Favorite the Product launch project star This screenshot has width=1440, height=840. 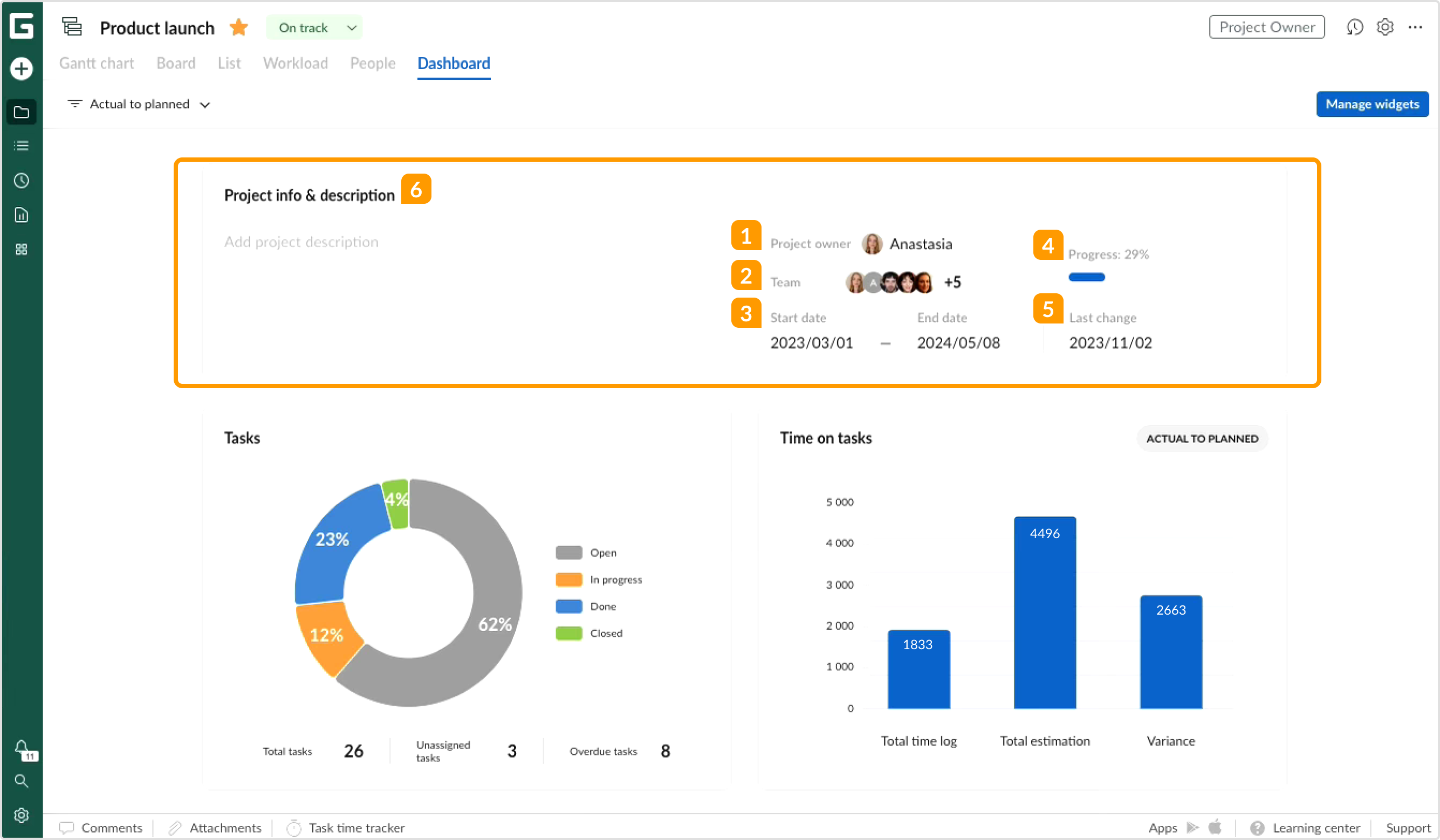click(238, 27)
